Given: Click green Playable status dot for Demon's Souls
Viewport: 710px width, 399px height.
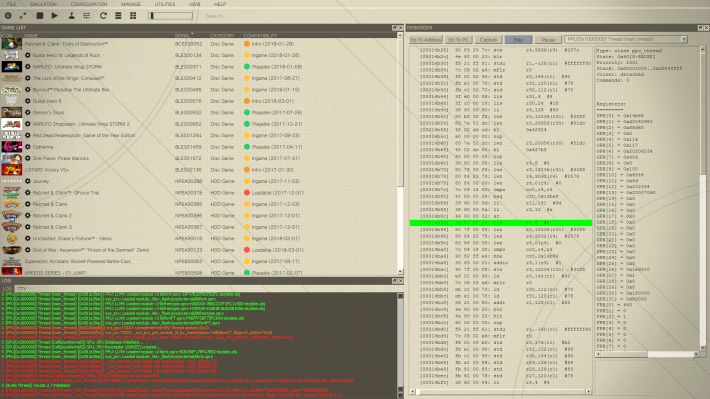Looking at the screenshot, I should pyautogui.click(x=247, y=112).
